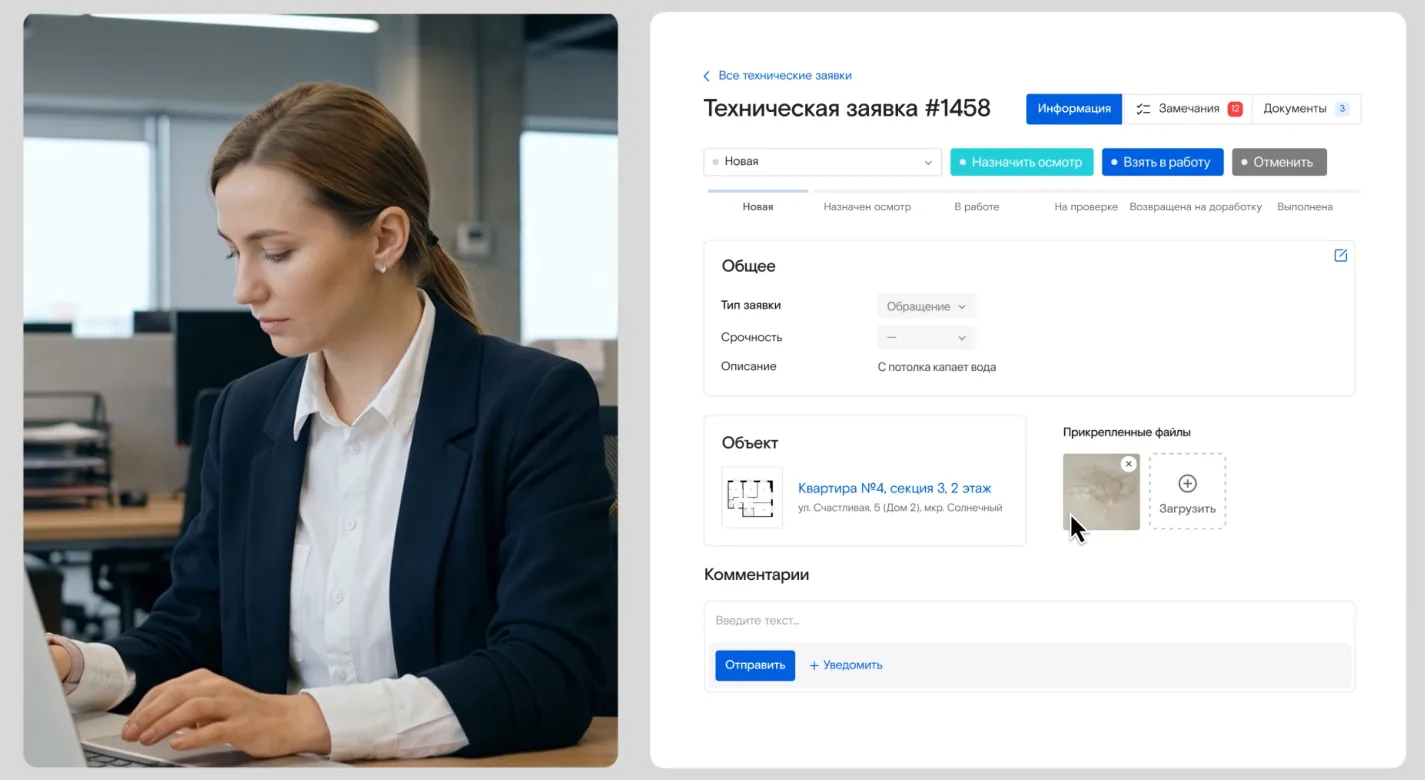Screen dimensions: 1425x780
Task: Open the Новая status dropdown
Action: pyautogui.click(x=822, y=162)
